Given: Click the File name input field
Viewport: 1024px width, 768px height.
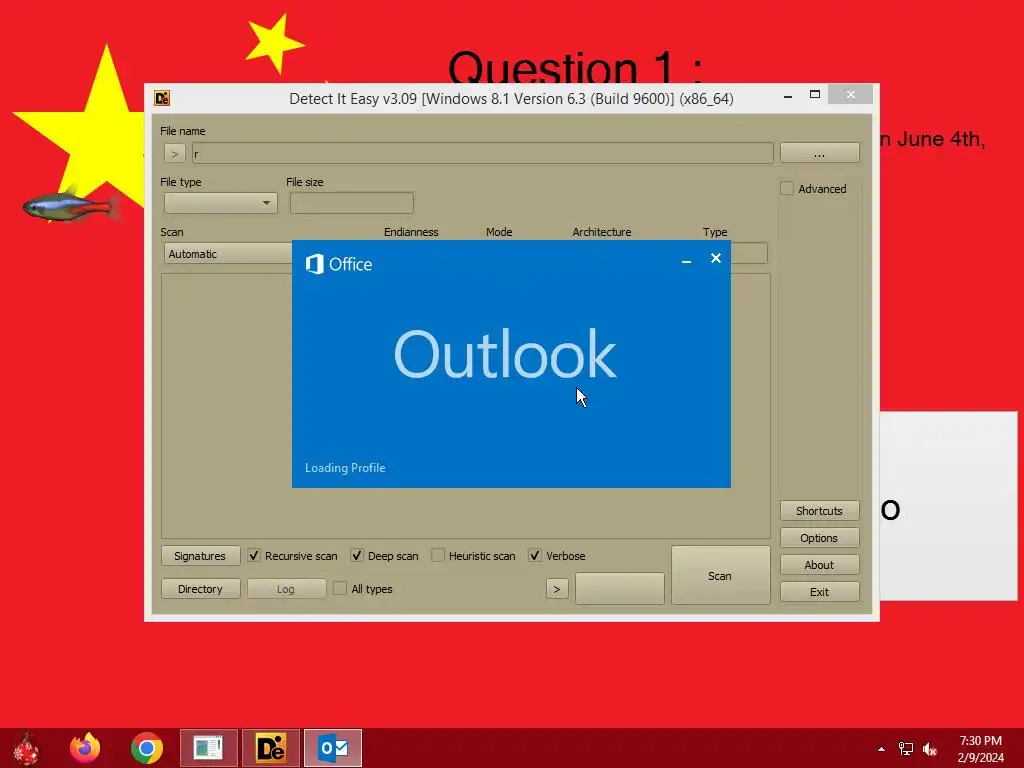Looking at the screenshot, I should pyautogui.click(x=483, y=153).
